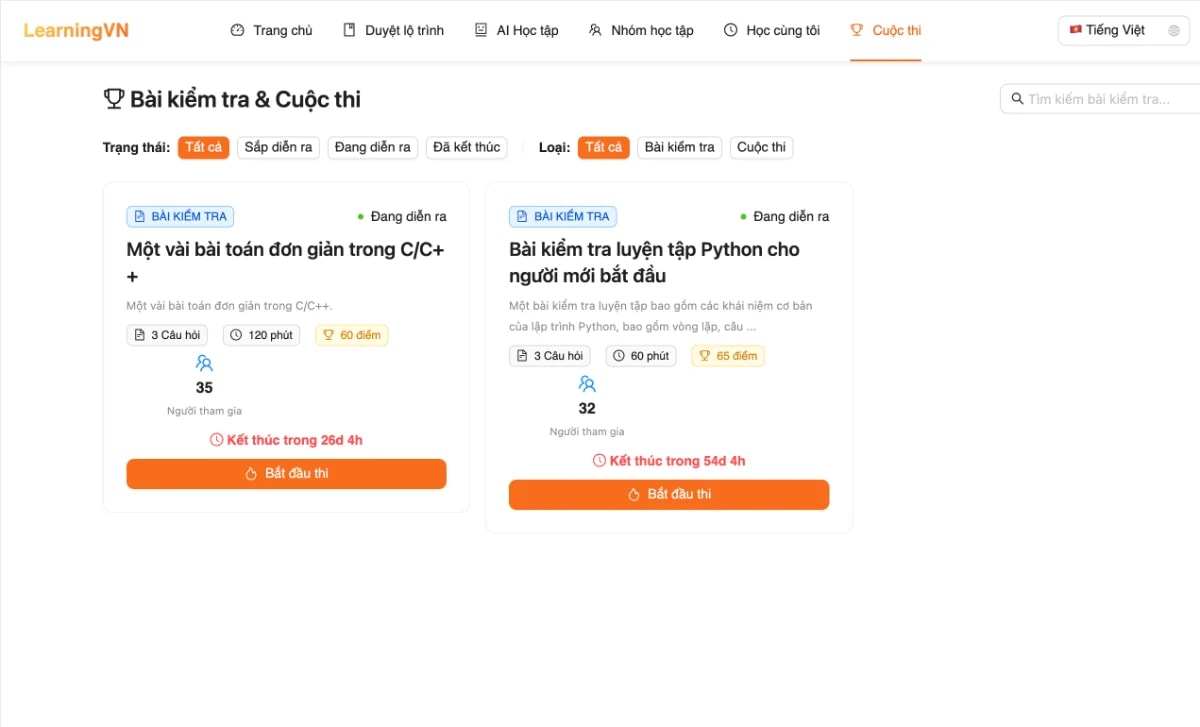Start the C/C++ test with Bắt đầu thi
Image resolution: width=1200 pixels, height=727 pixels.
[x=286, y=474]
